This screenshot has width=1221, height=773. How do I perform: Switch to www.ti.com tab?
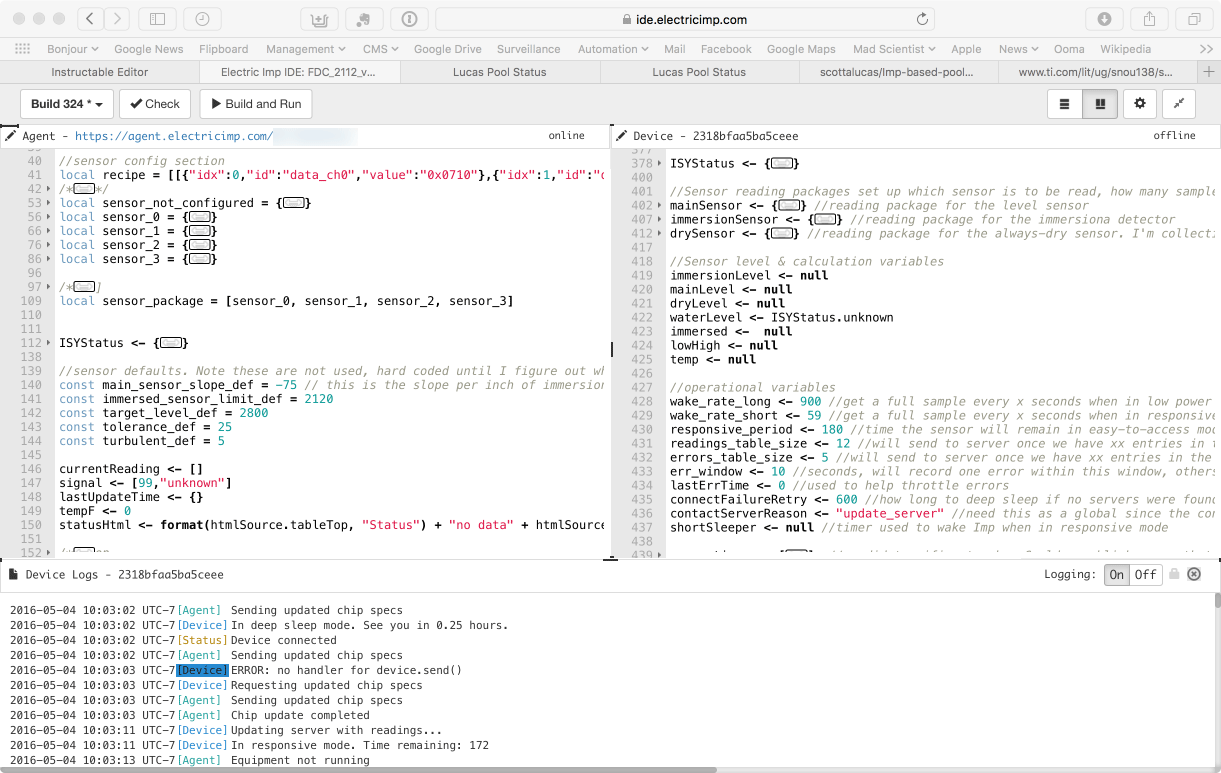pos(1096,72)
